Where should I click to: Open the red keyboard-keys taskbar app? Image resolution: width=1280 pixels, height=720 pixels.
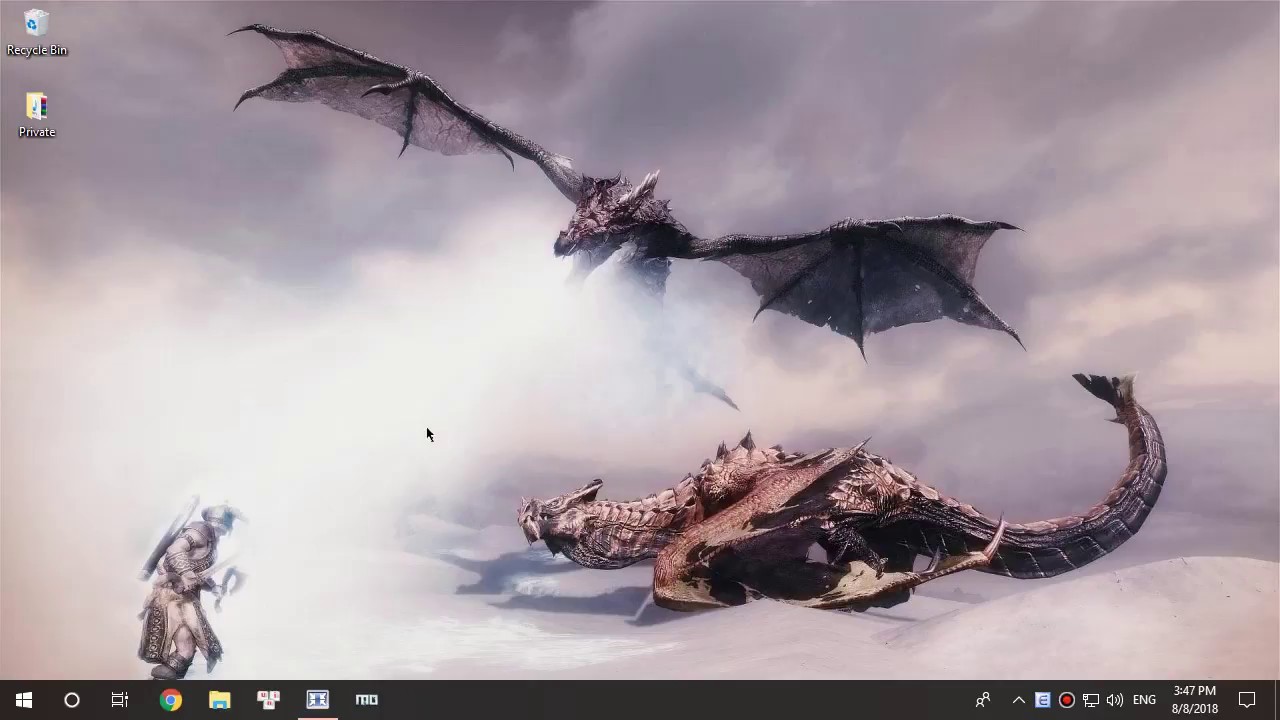[268, 700]
